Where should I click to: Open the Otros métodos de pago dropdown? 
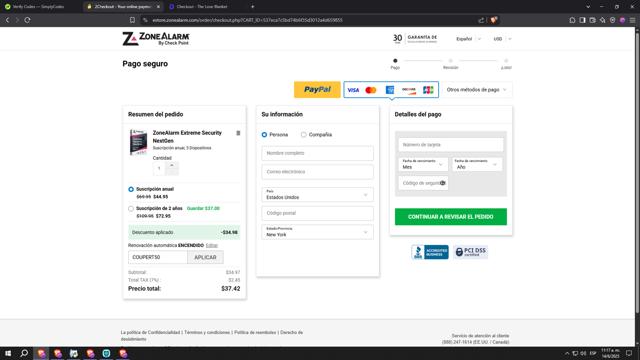476,90
